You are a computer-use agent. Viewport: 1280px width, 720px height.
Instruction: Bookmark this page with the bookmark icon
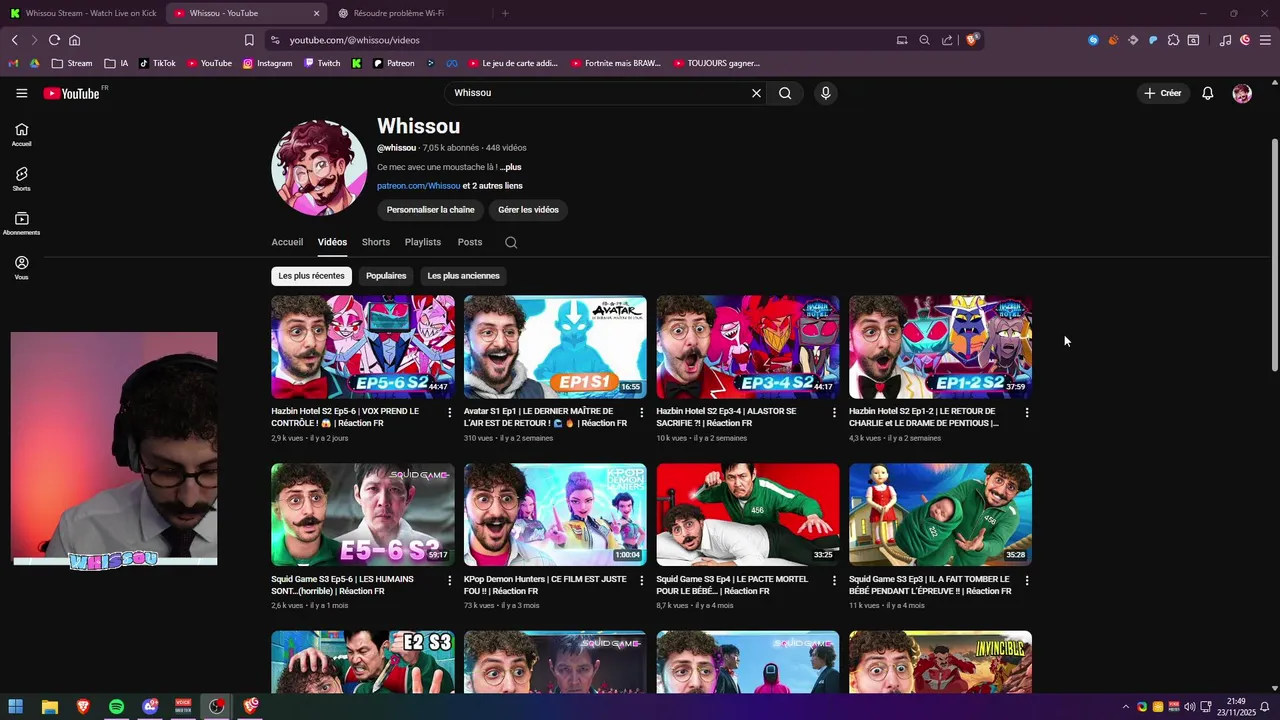[x=249, y=40]
